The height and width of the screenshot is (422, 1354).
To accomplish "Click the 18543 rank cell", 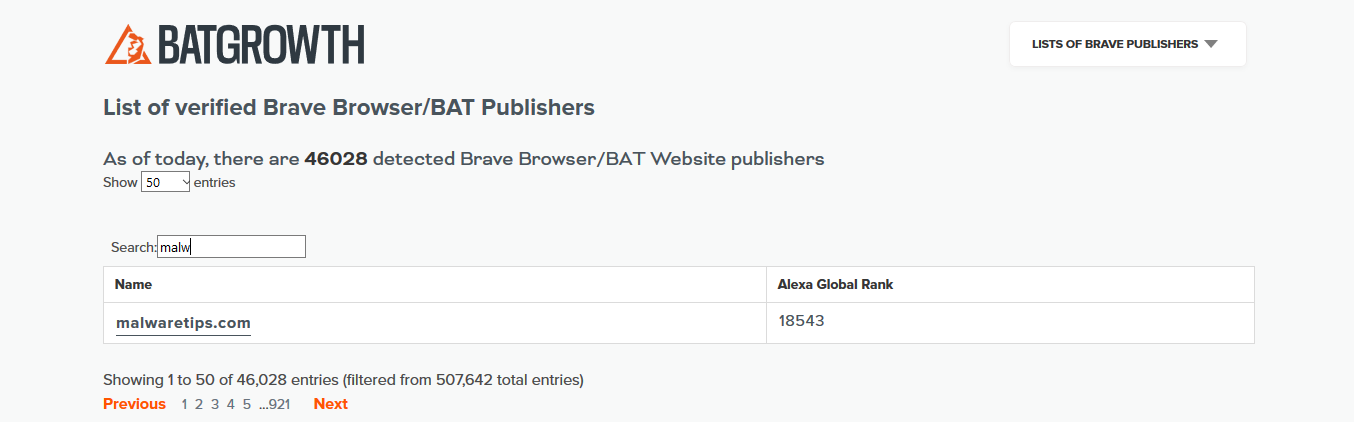I will click(x=802, y=322).
